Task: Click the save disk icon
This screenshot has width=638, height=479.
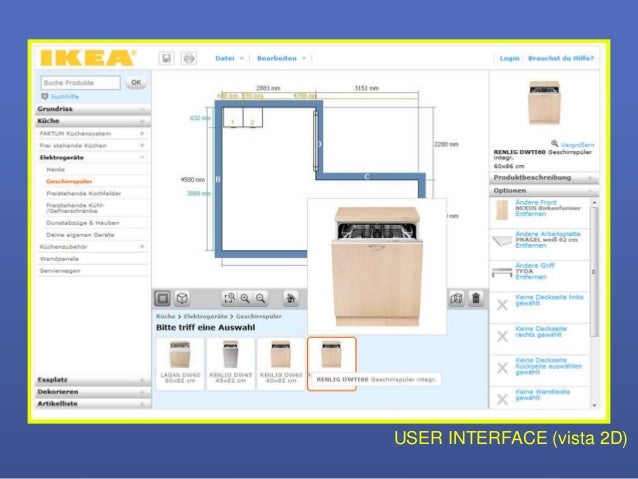Action: point(166,58)
